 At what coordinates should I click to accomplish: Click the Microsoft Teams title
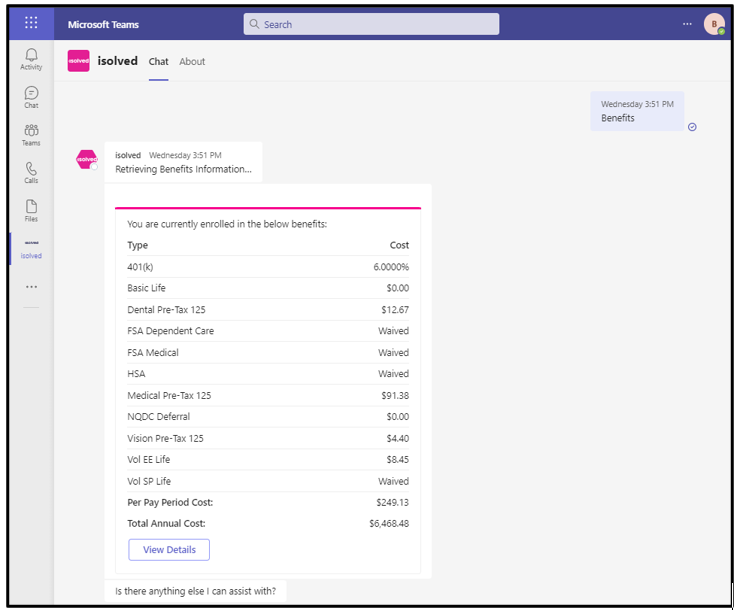click(x=103, y=25)
